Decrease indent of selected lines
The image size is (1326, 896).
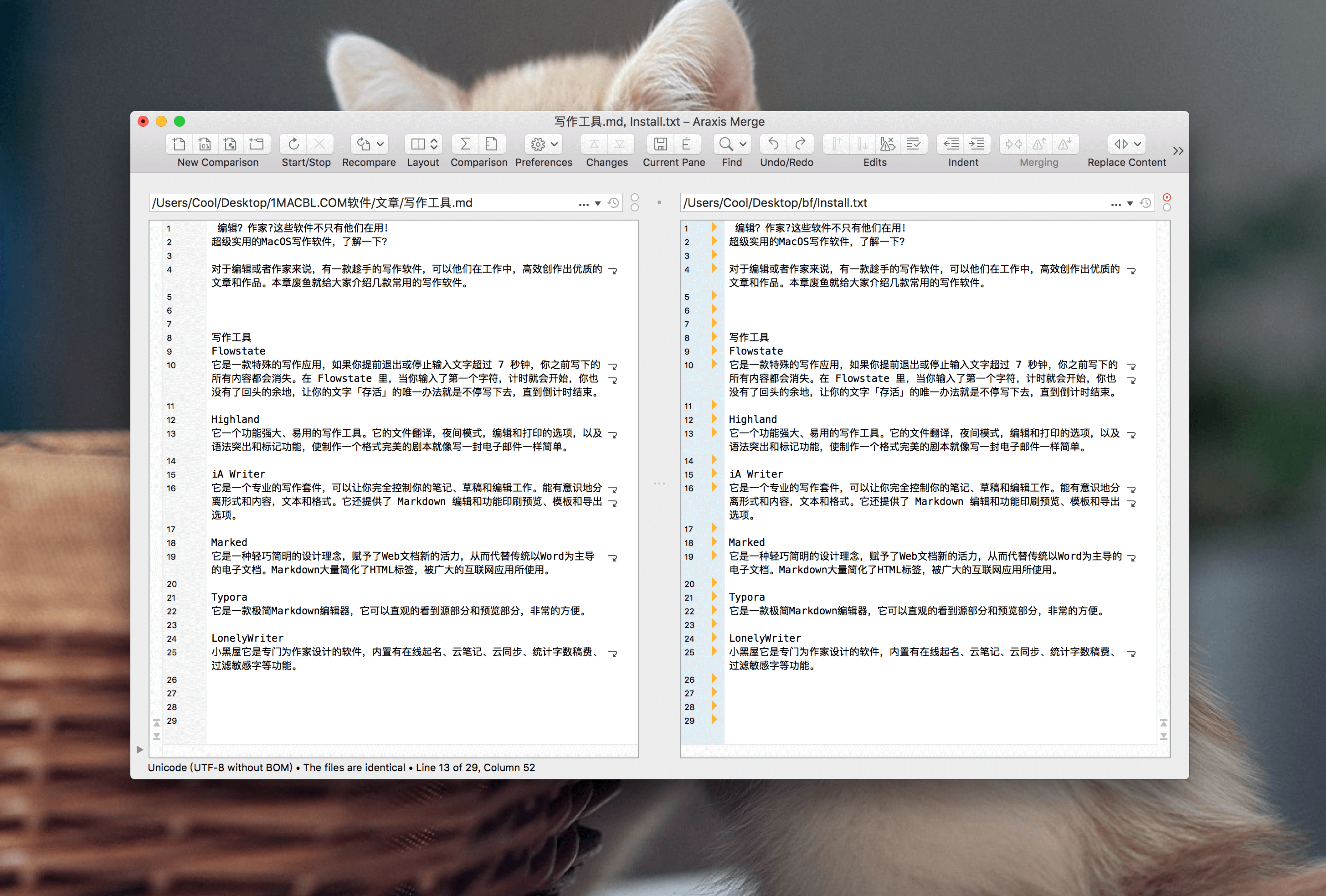click(x=951, y=144)
